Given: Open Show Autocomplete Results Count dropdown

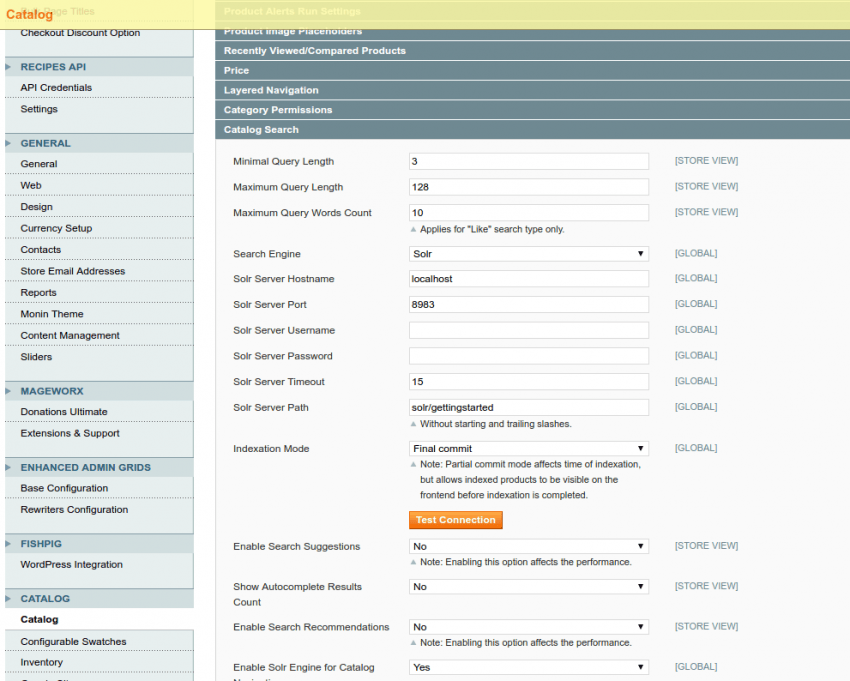Looking at the screenshot, I should tap(529, 587).
